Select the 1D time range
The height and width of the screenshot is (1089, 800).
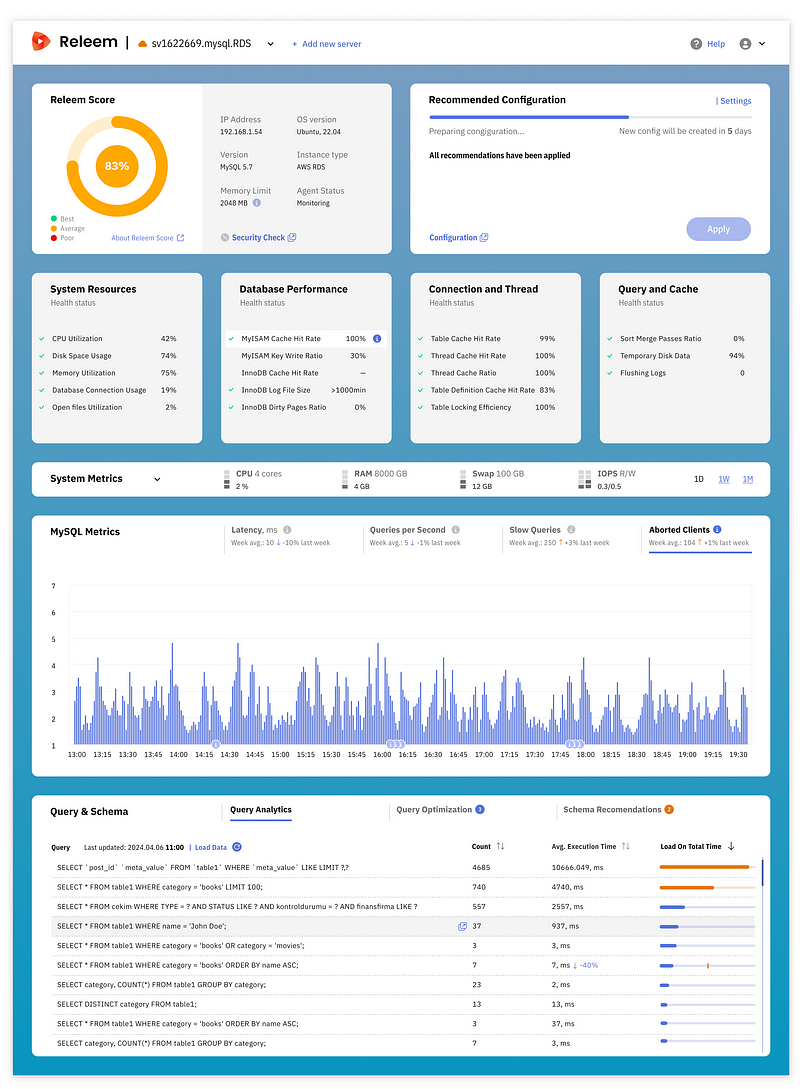(x=699, y=479)
